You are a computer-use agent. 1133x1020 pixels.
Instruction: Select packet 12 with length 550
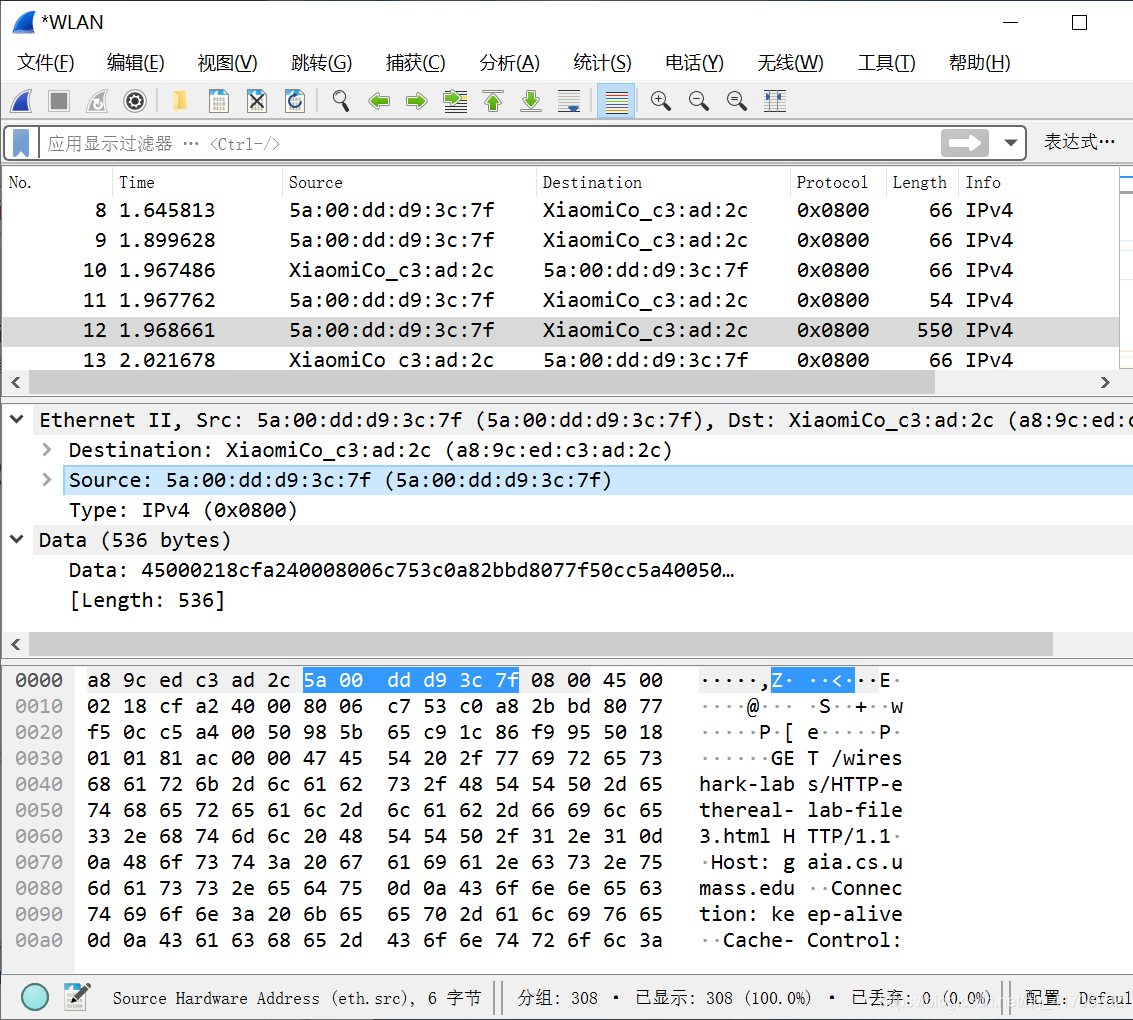561,330
